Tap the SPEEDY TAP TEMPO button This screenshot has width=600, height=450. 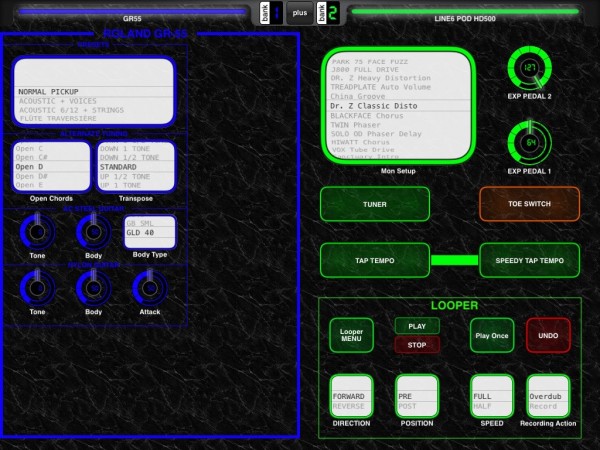click(530, 261)
